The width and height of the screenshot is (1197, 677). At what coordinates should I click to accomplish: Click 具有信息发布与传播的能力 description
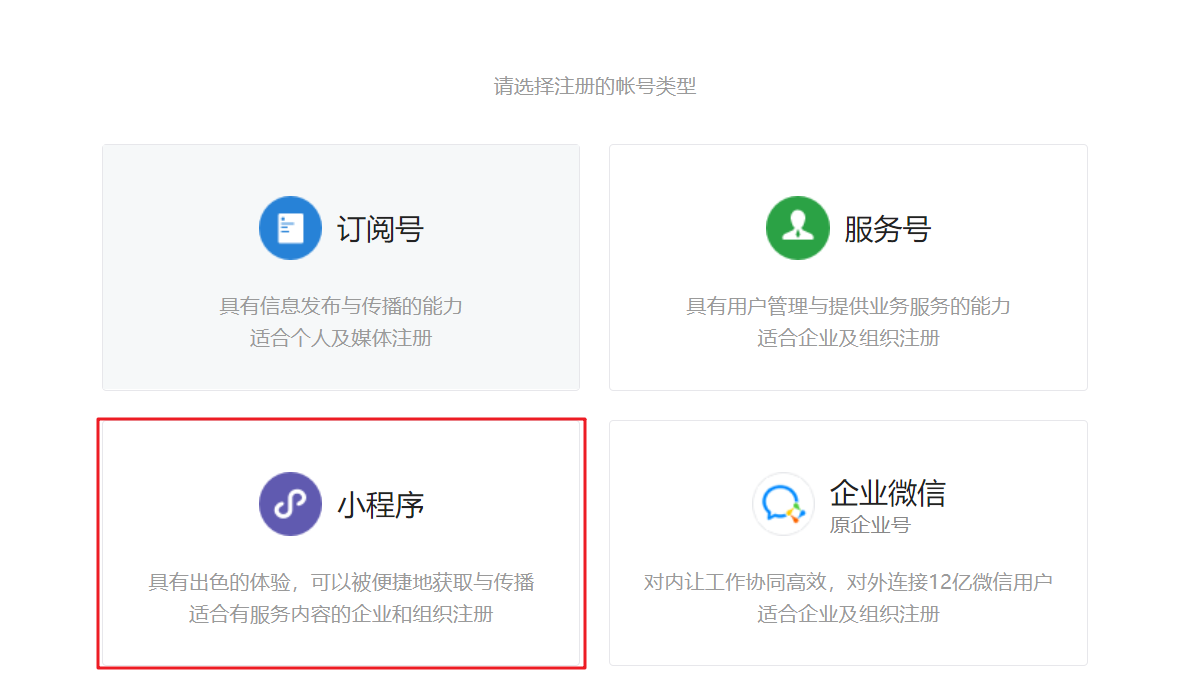pos(341,306)
